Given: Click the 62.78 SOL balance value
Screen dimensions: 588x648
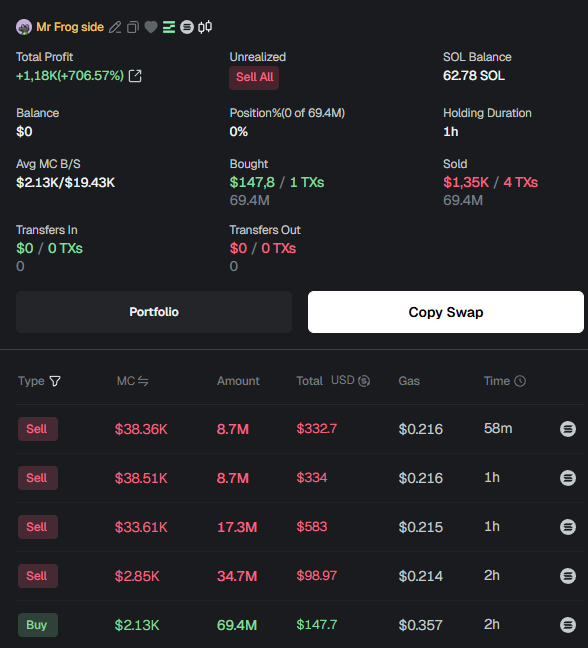Looking at the screenshot, I should click(x=474, y=76).
